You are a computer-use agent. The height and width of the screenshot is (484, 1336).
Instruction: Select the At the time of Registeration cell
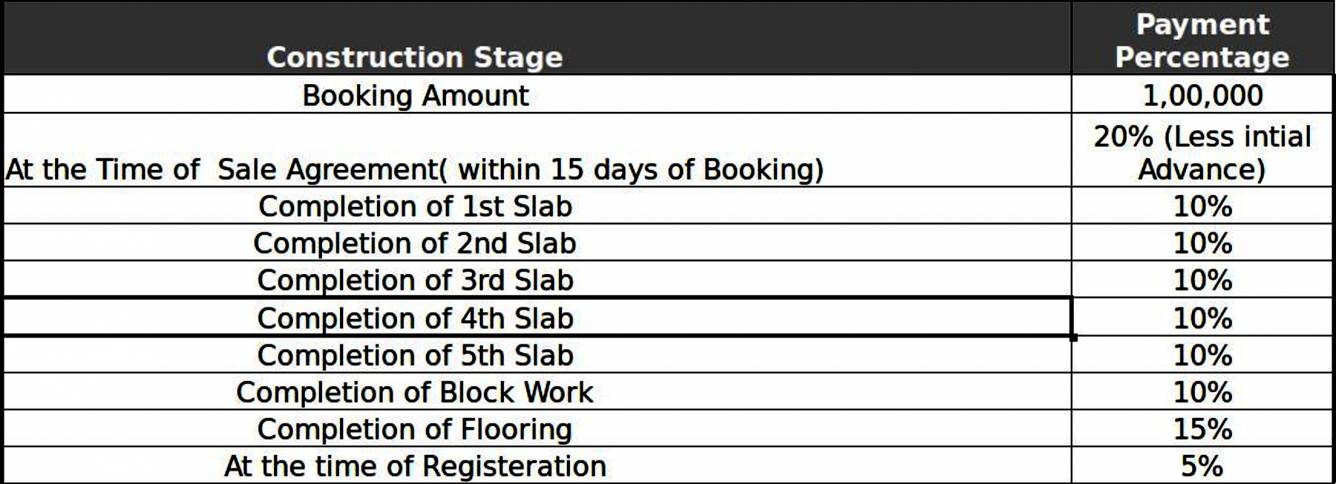coord(416,466)
